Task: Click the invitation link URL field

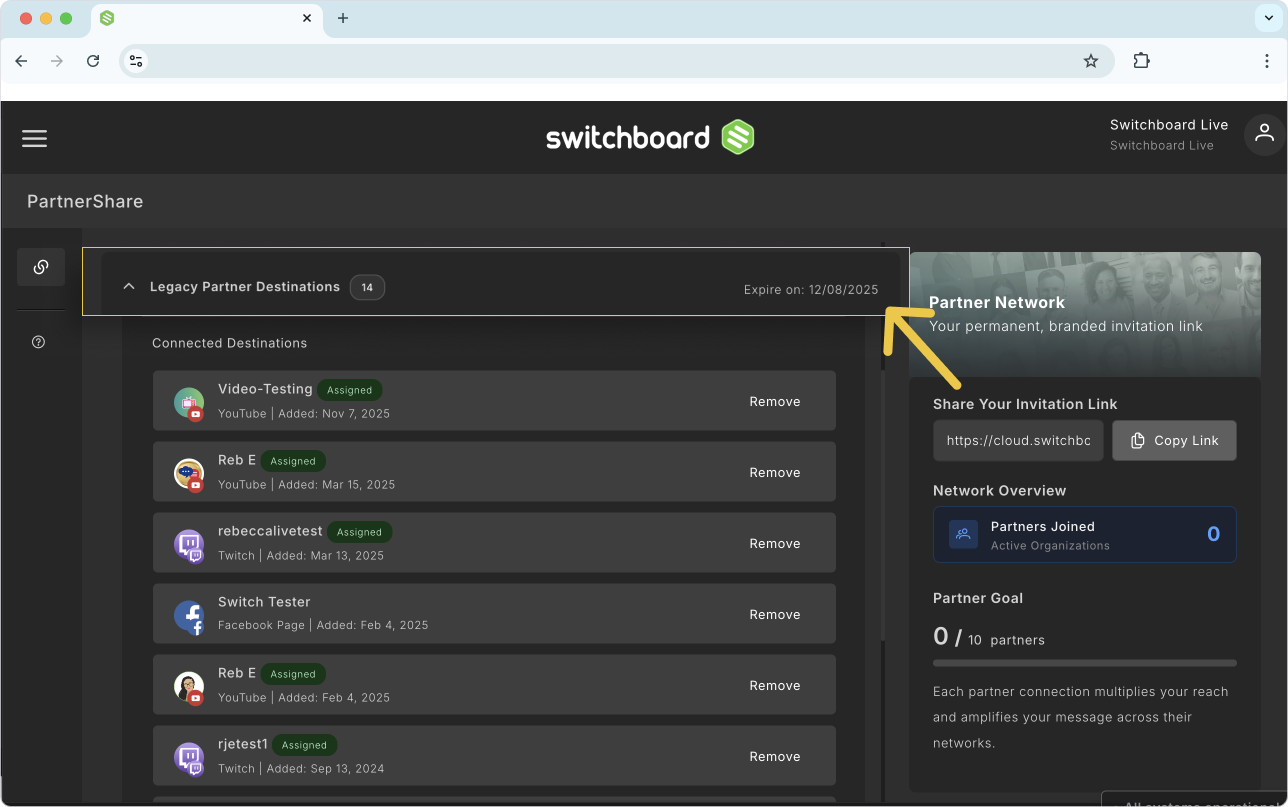Action: [x=1018, y=441]
